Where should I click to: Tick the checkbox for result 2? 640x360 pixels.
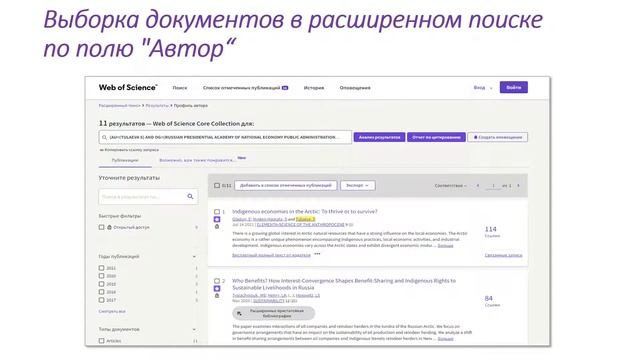[x=217, y=281]
